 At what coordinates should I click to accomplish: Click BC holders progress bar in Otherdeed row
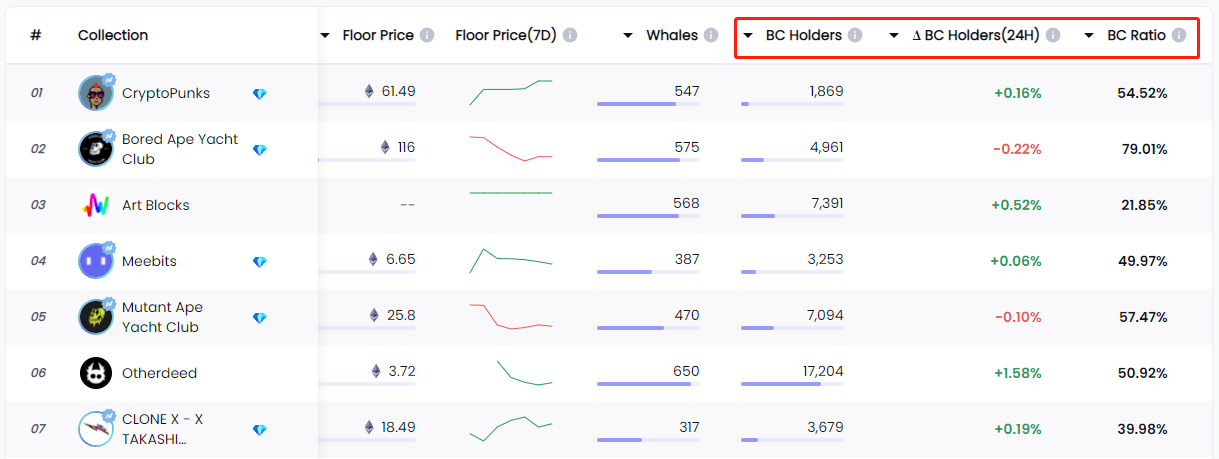792,384
